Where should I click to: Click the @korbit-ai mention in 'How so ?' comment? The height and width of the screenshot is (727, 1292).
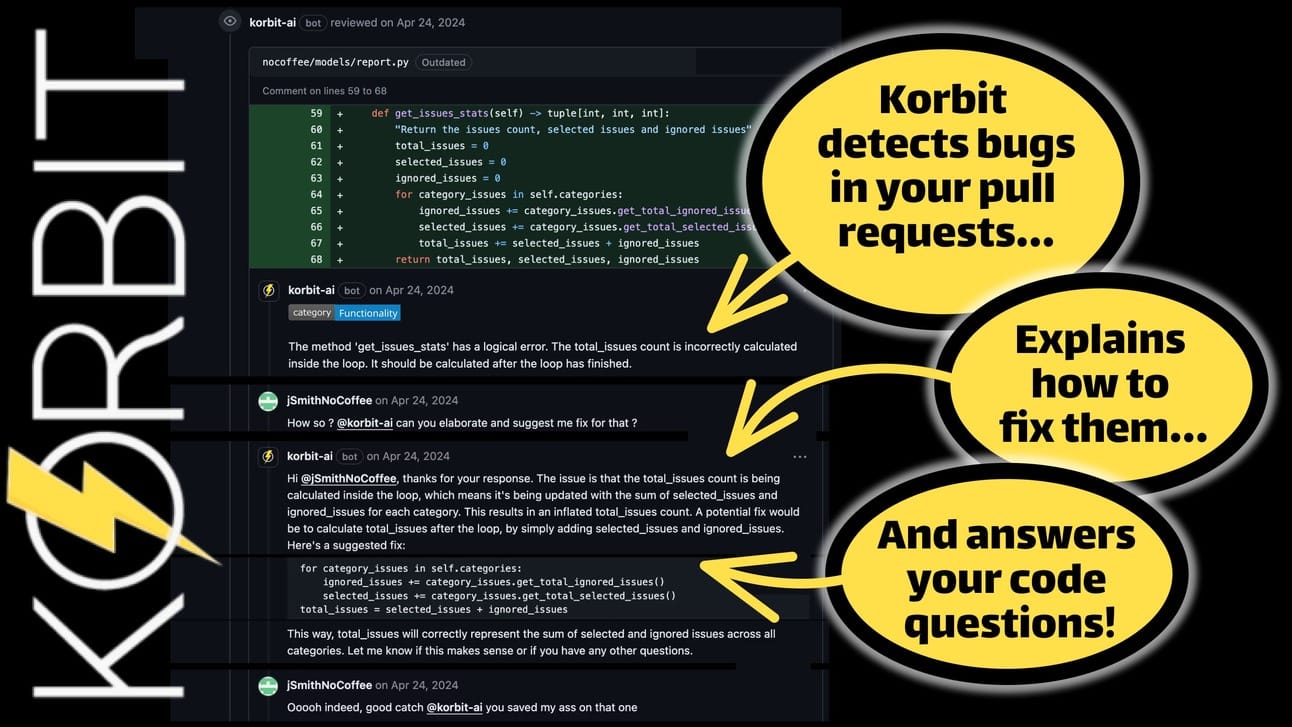[x=365, y=423]
